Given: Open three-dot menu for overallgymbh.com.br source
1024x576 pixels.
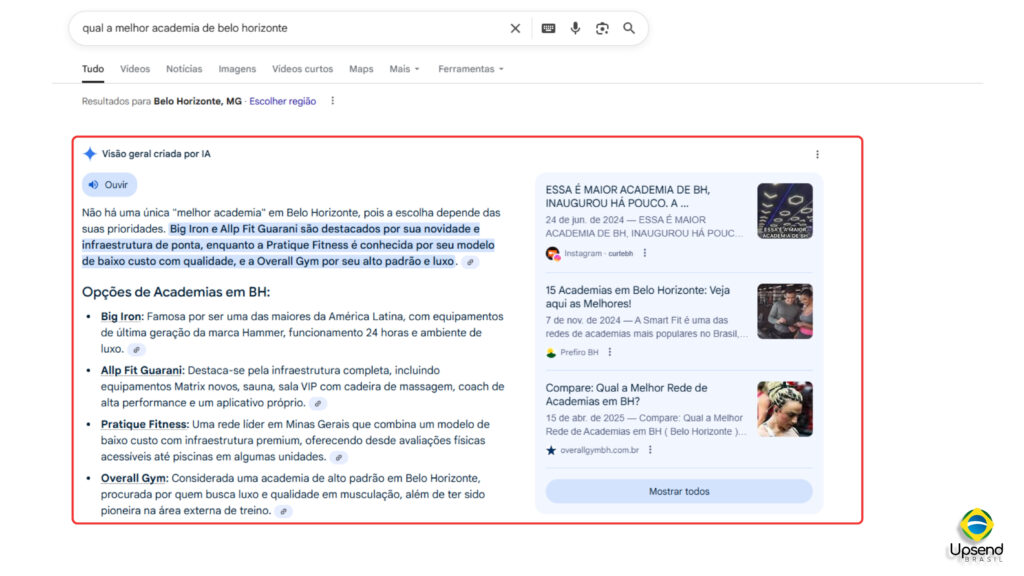Looking at the screenshot, I should (650, 450).
